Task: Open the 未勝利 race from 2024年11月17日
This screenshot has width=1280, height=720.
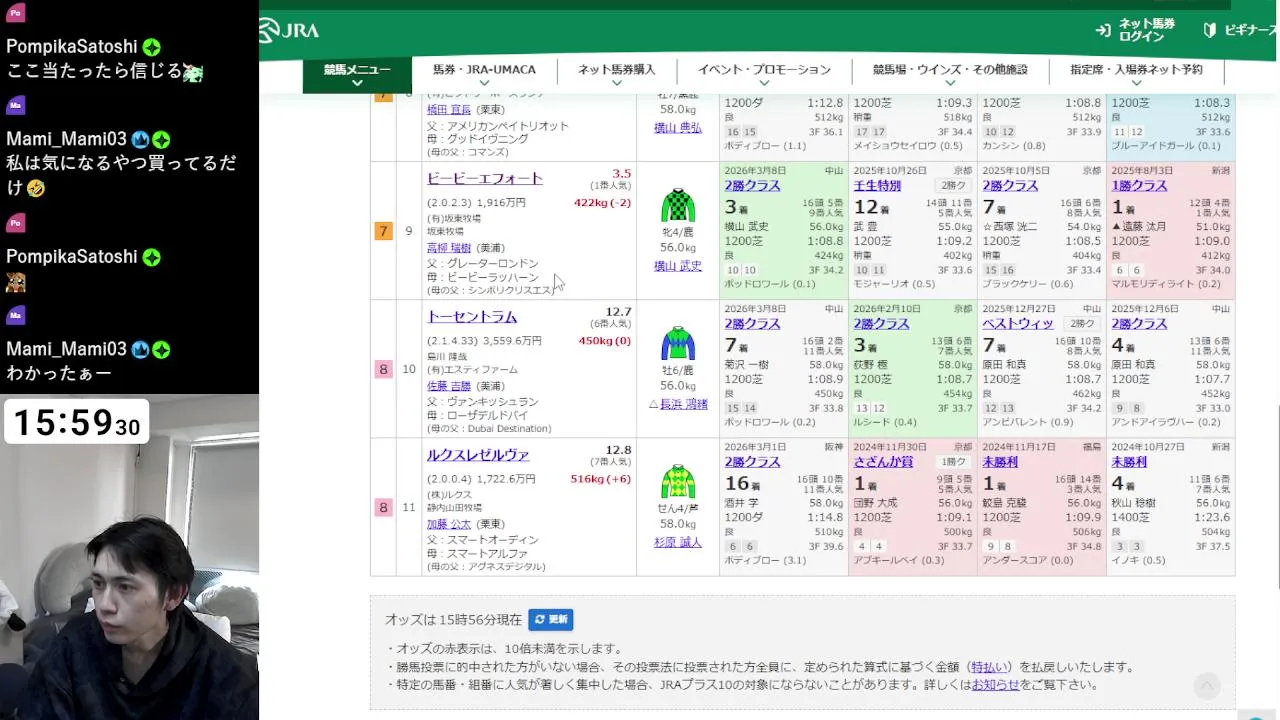Action: (1000, 462)
